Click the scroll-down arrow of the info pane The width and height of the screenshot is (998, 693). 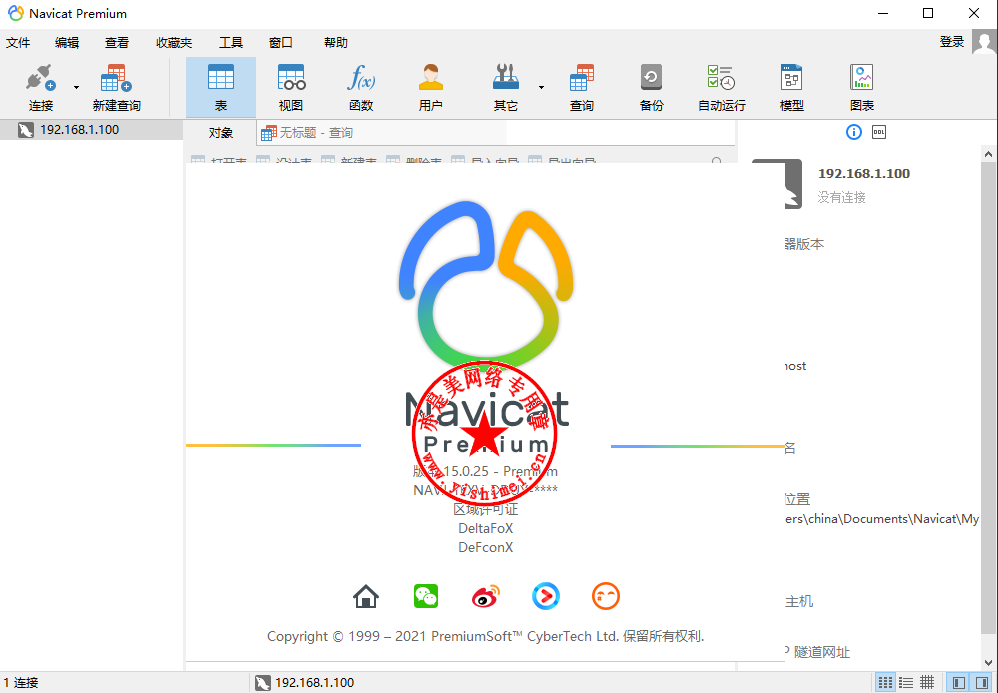point(988,662)
